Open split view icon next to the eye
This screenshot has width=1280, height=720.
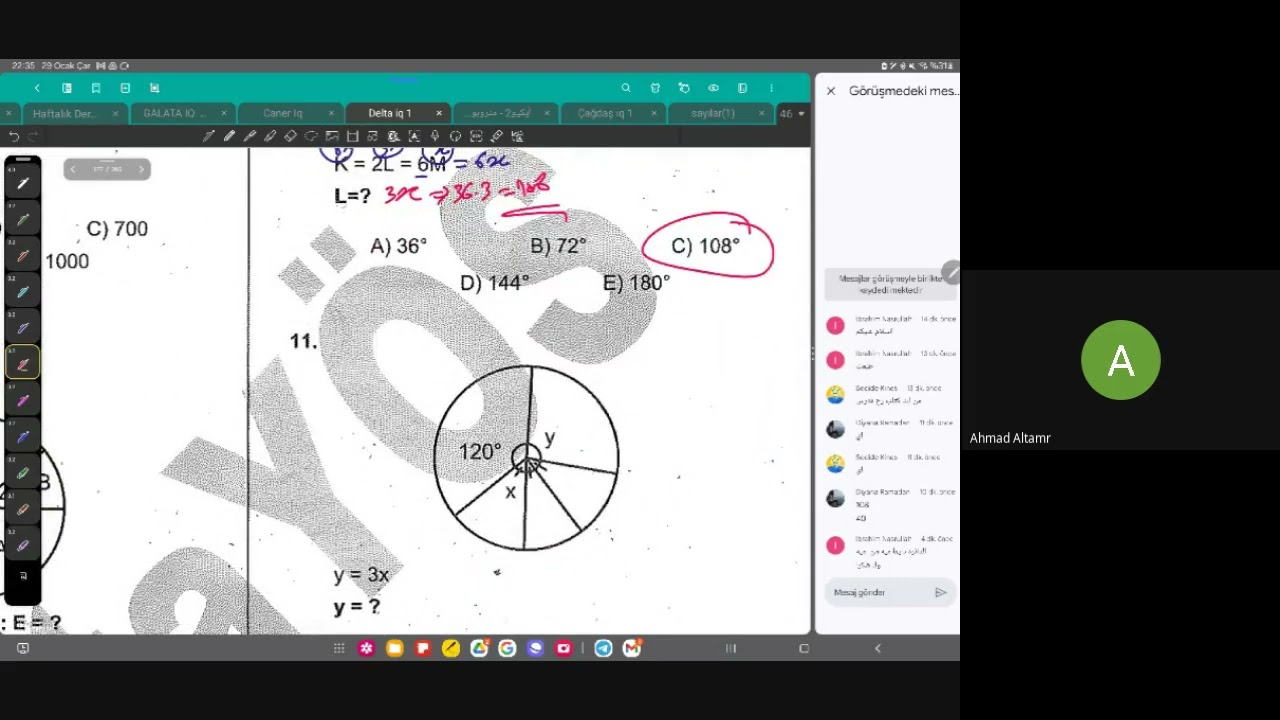point(742,88)
